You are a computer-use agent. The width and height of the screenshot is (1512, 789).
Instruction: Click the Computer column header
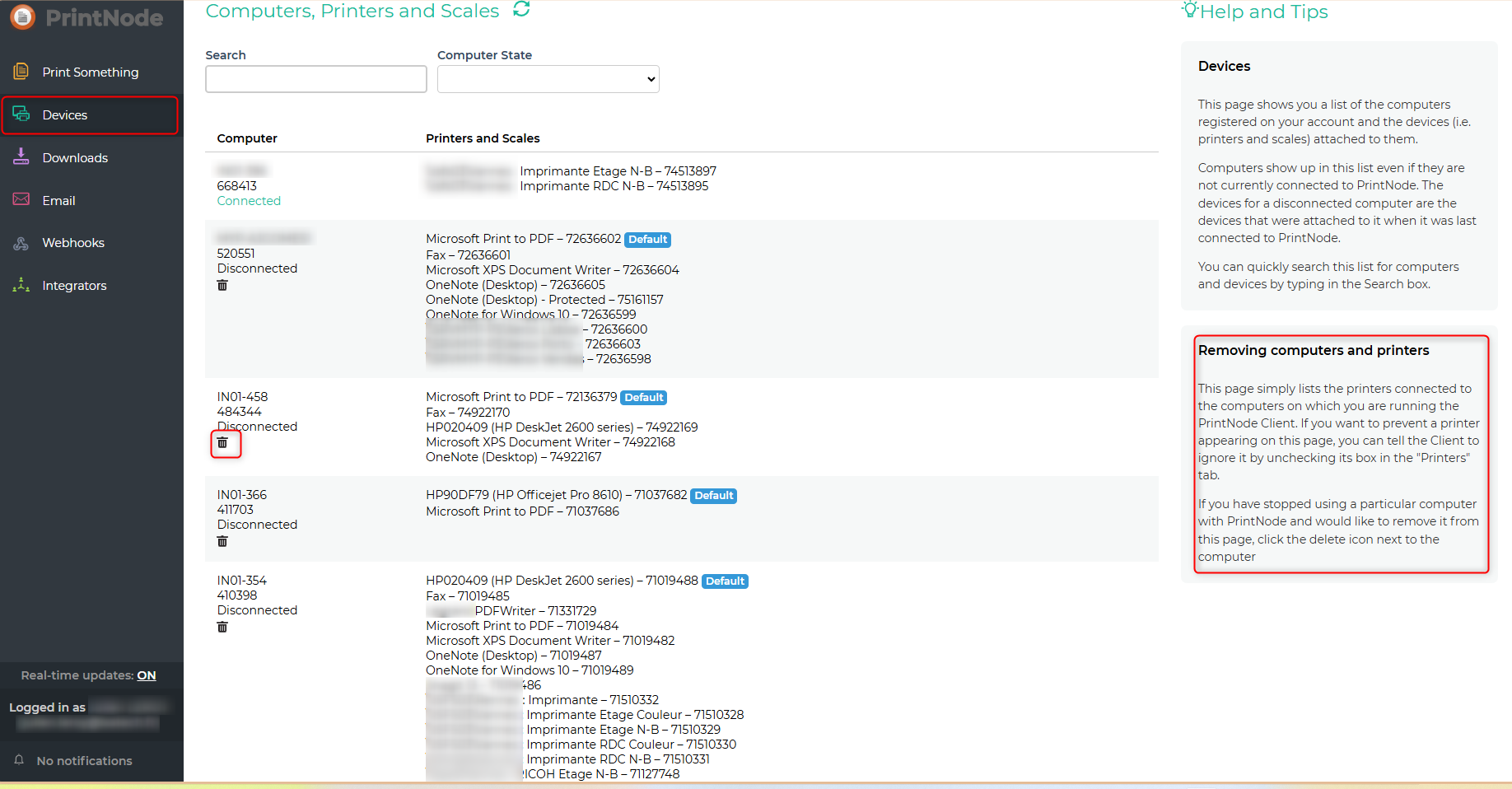247,138
